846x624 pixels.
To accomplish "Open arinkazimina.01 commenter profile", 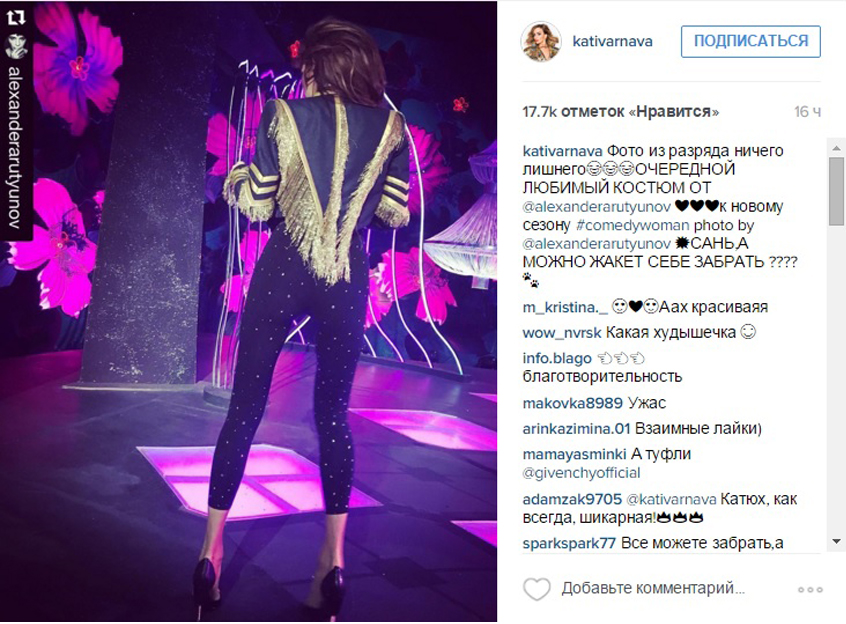I will click(x=576, y=429).
